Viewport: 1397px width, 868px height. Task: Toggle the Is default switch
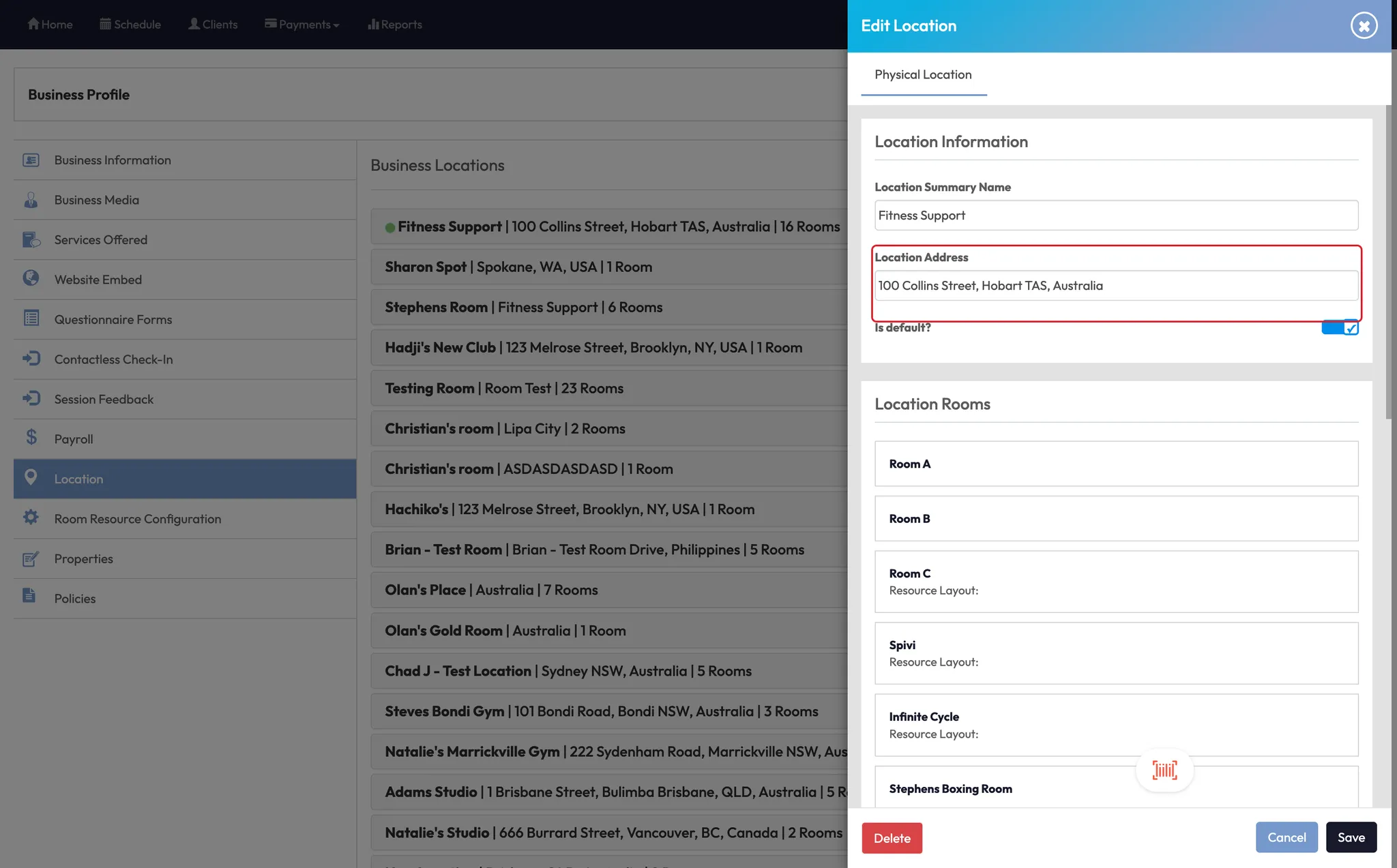click(1340, 328)
